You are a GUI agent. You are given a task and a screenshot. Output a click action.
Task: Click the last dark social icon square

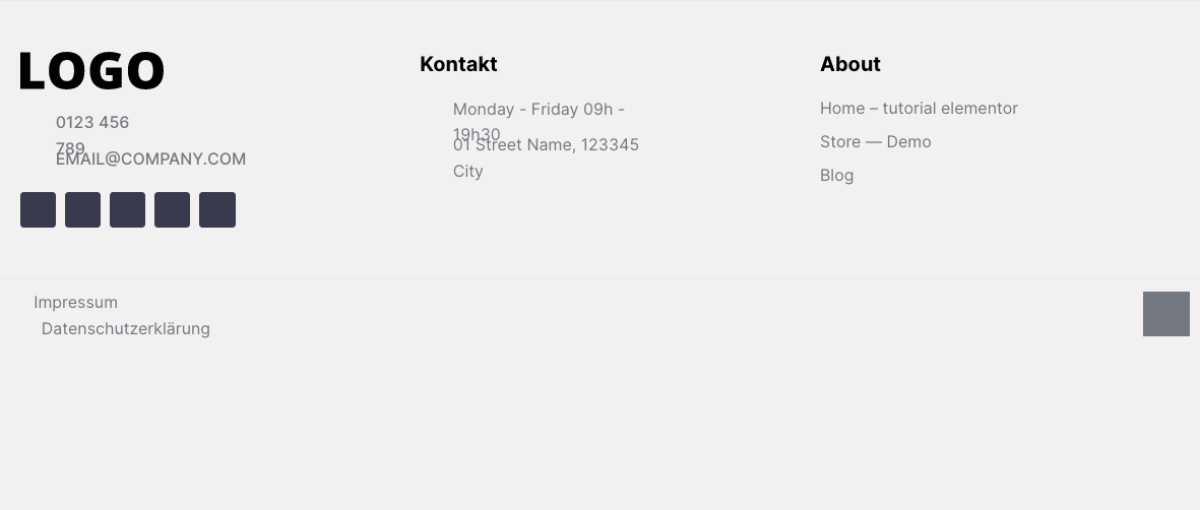[217, 210]
